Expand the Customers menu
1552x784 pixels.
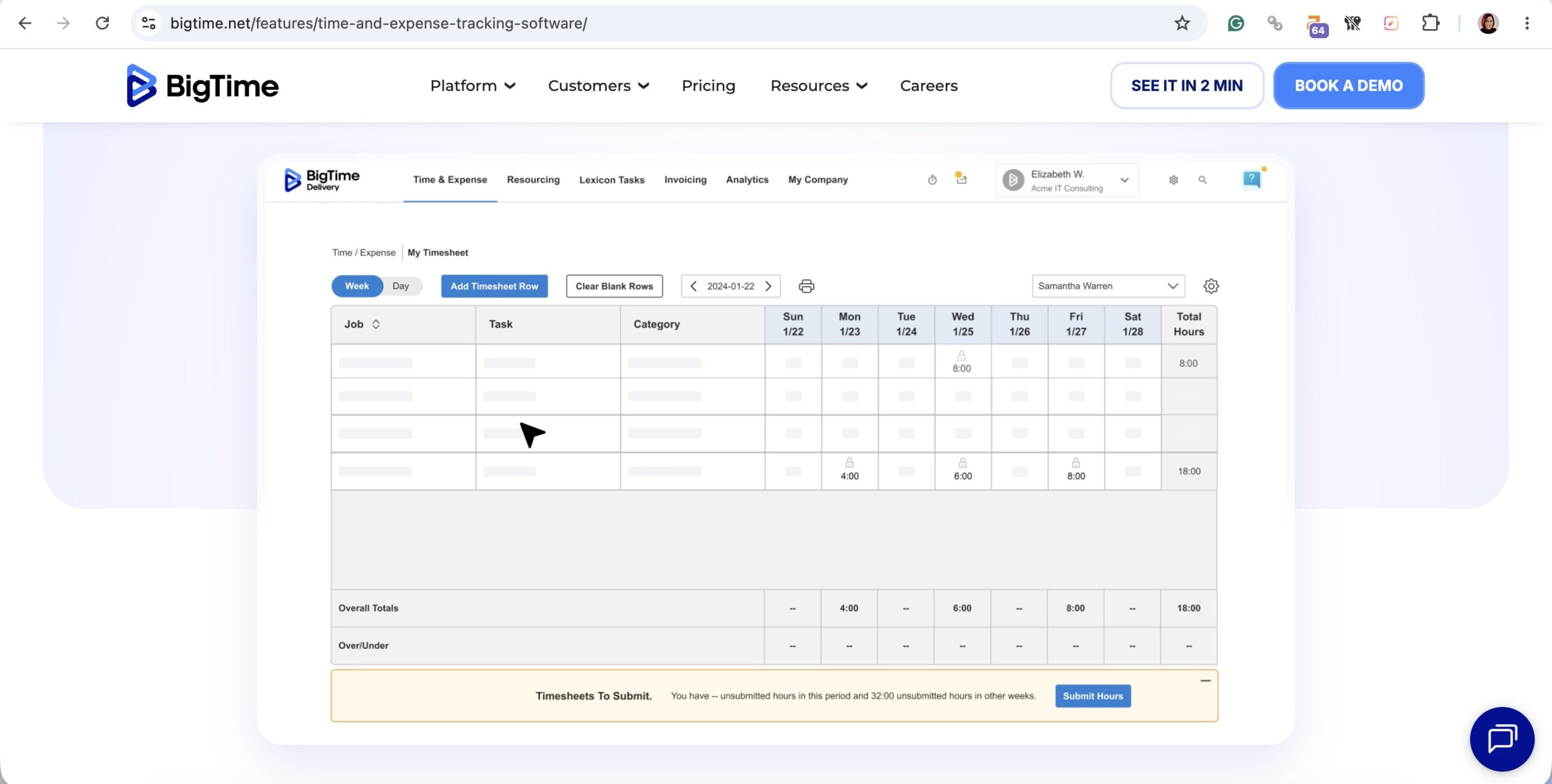coord(598,85)
